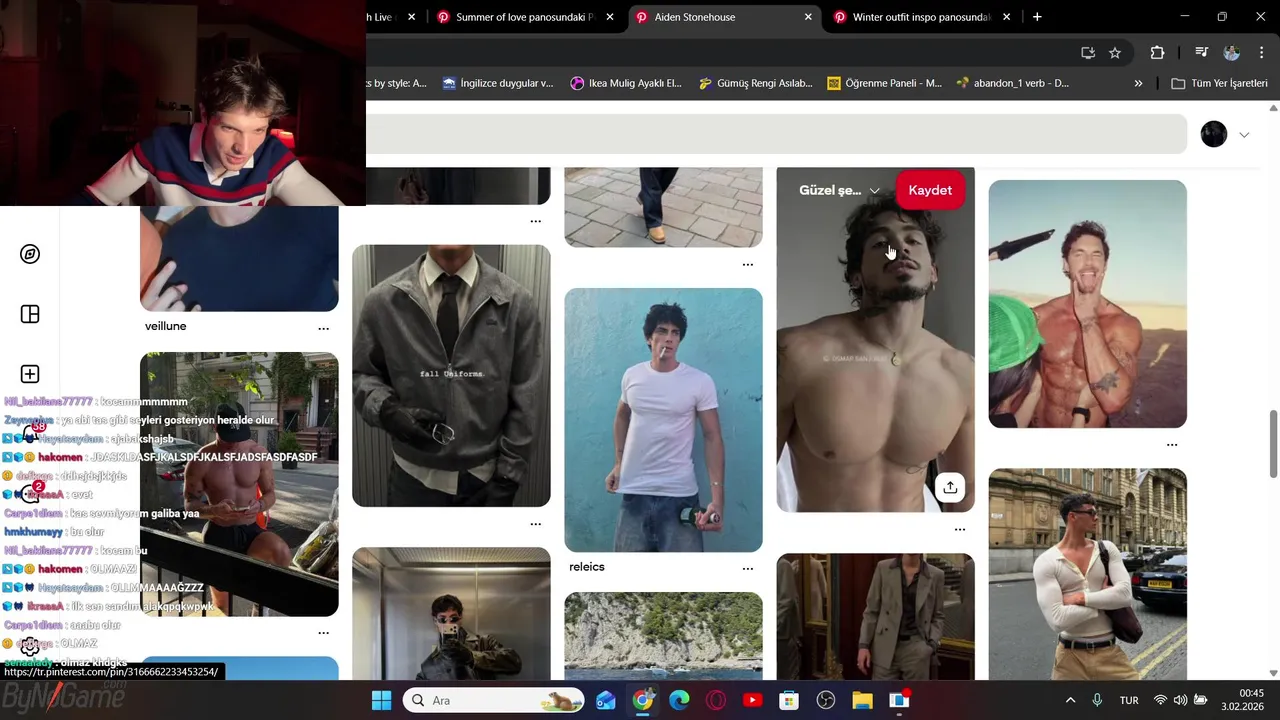Image resolution: width=1280 pixels, height=720 pixels.
Task: Switch to Summer of love panosundaki tab
Action: point(525,17)
